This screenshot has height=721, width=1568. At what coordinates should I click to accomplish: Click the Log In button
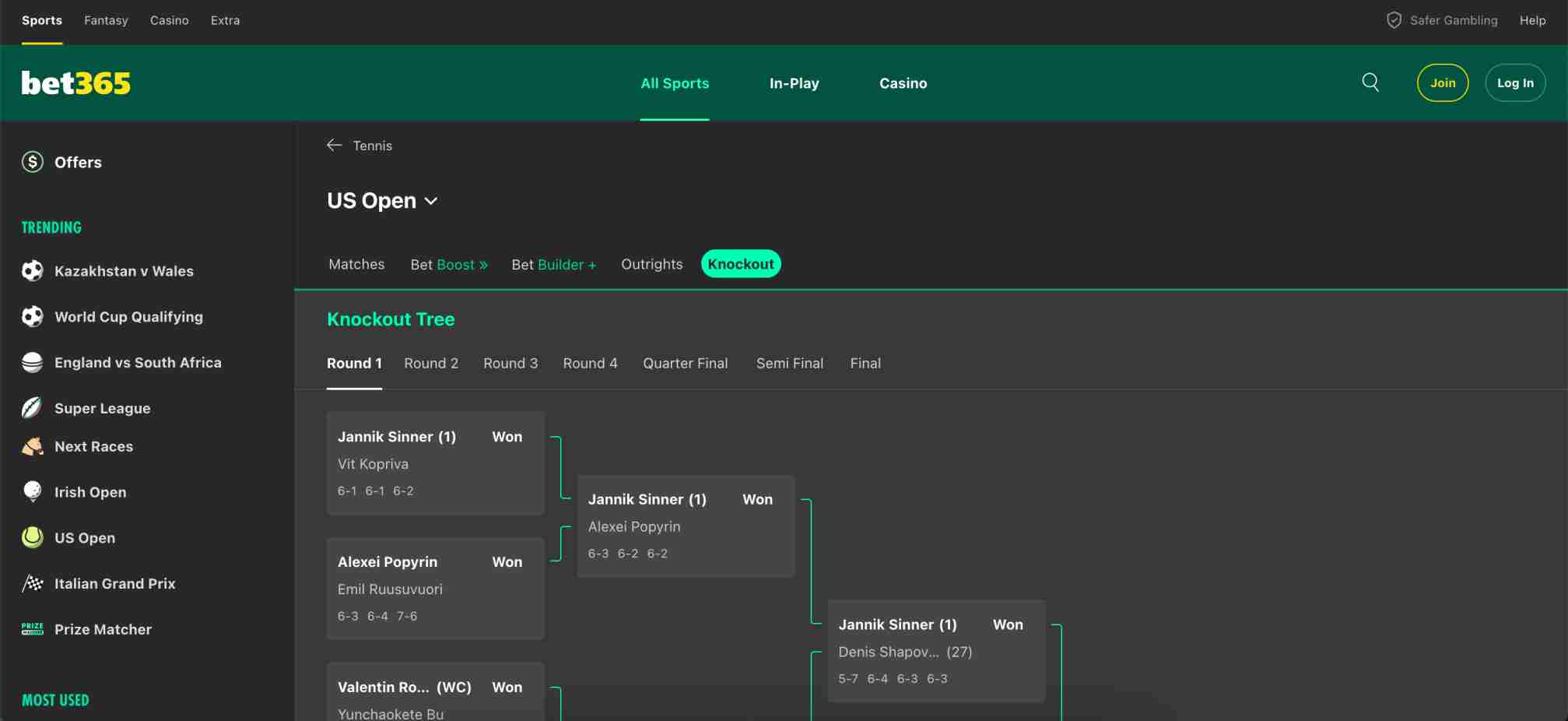(1515, 83)
